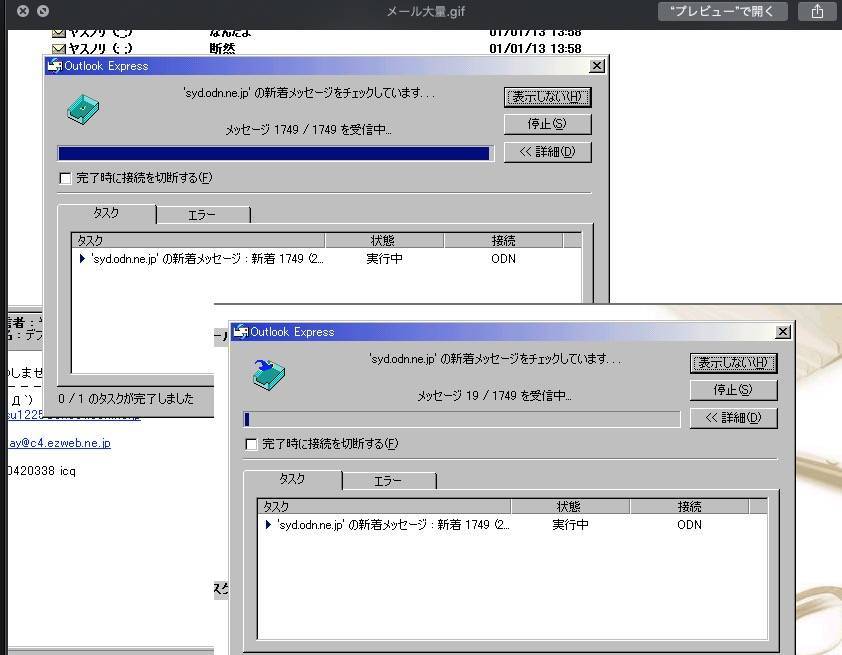Open the ay@c4.ezweb.ne.jp email link
Viewport: 842px width, 655px height.
[x=60, y=443]
